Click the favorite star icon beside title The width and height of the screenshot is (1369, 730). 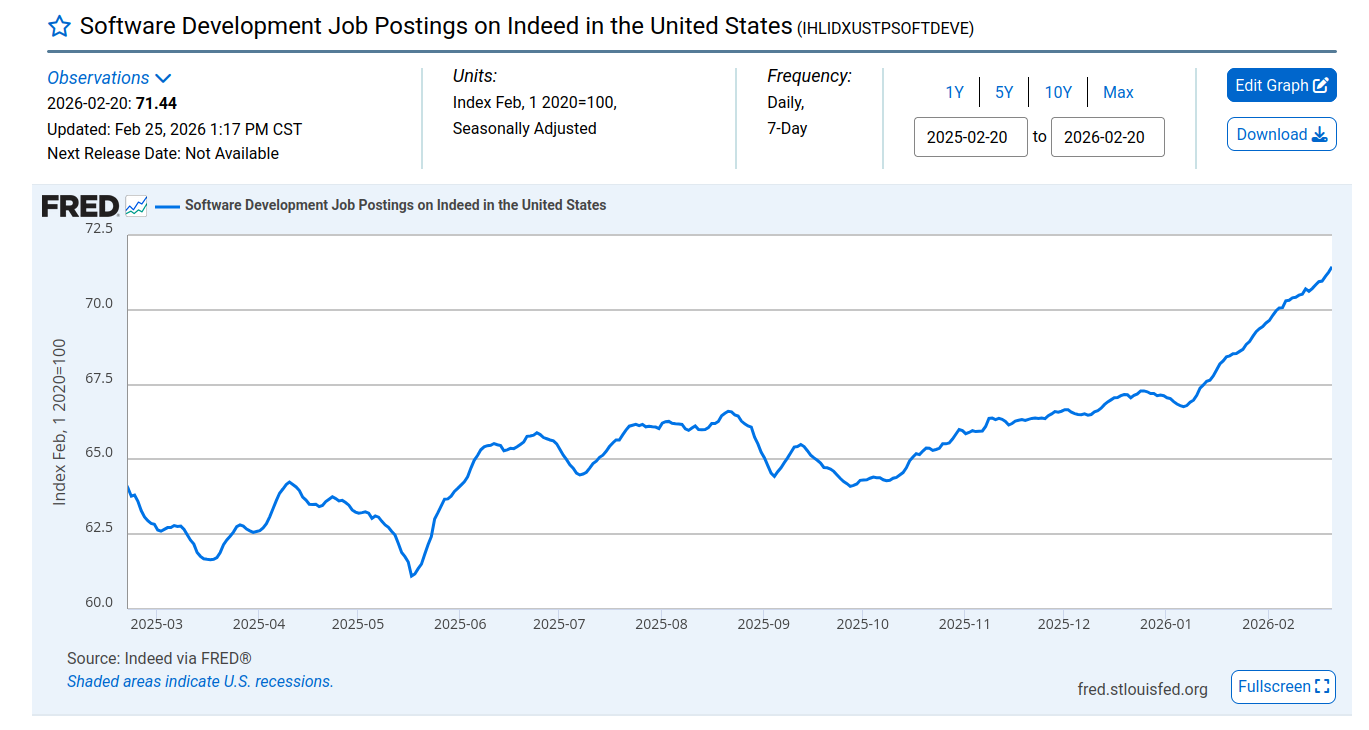pos(59,26)
